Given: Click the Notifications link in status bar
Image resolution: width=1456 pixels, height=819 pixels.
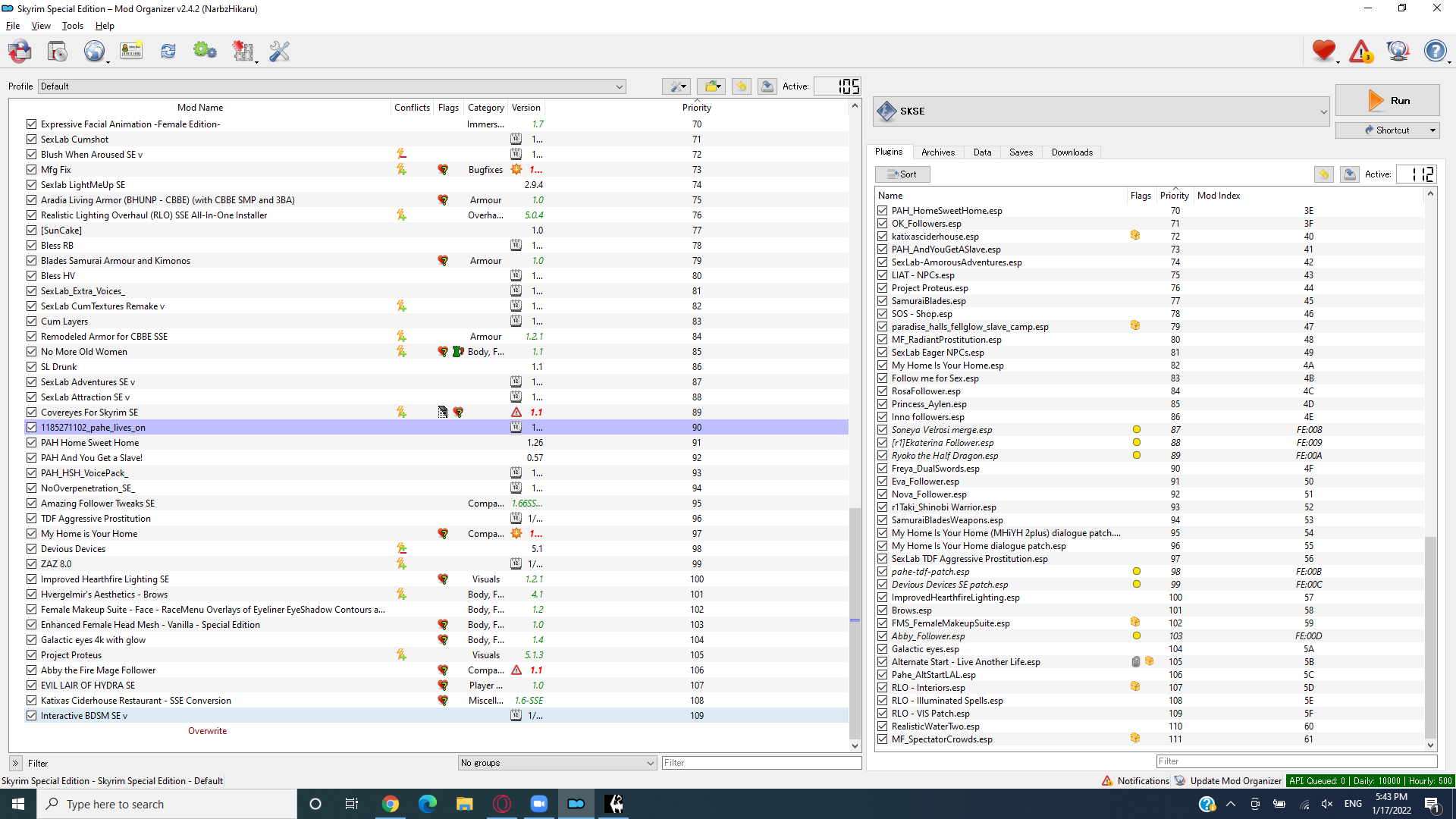Looking at the screenshot, I should point(1135,781).
